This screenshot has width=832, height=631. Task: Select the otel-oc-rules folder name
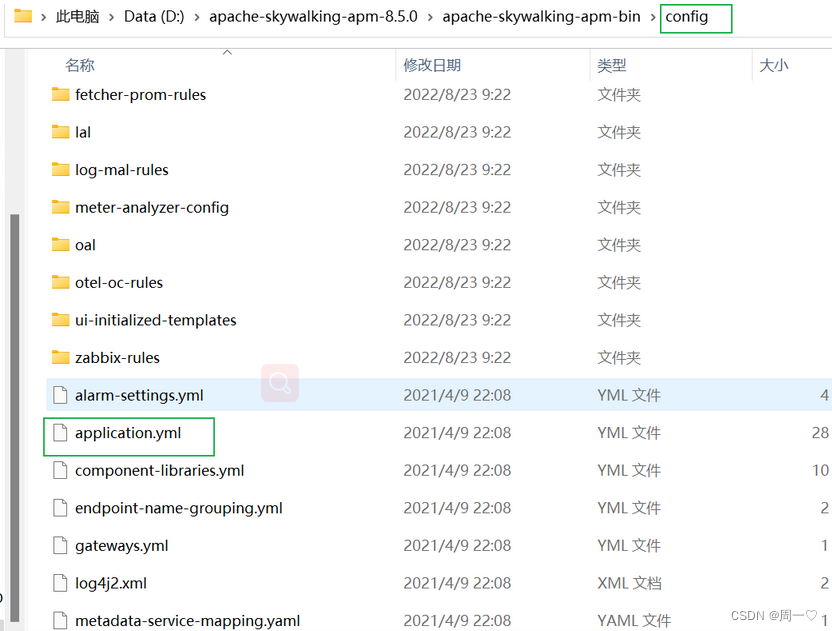click(119, 283)
